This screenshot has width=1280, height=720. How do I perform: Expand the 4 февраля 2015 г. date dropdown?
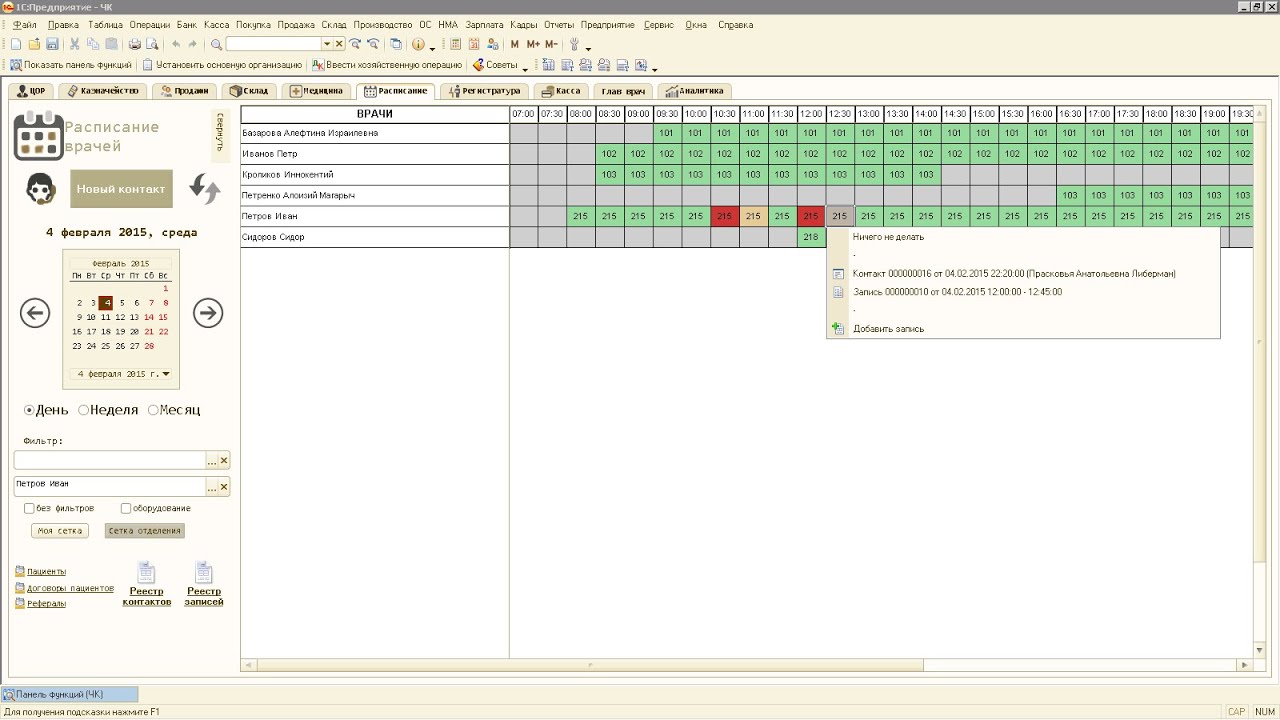[165, 374]
